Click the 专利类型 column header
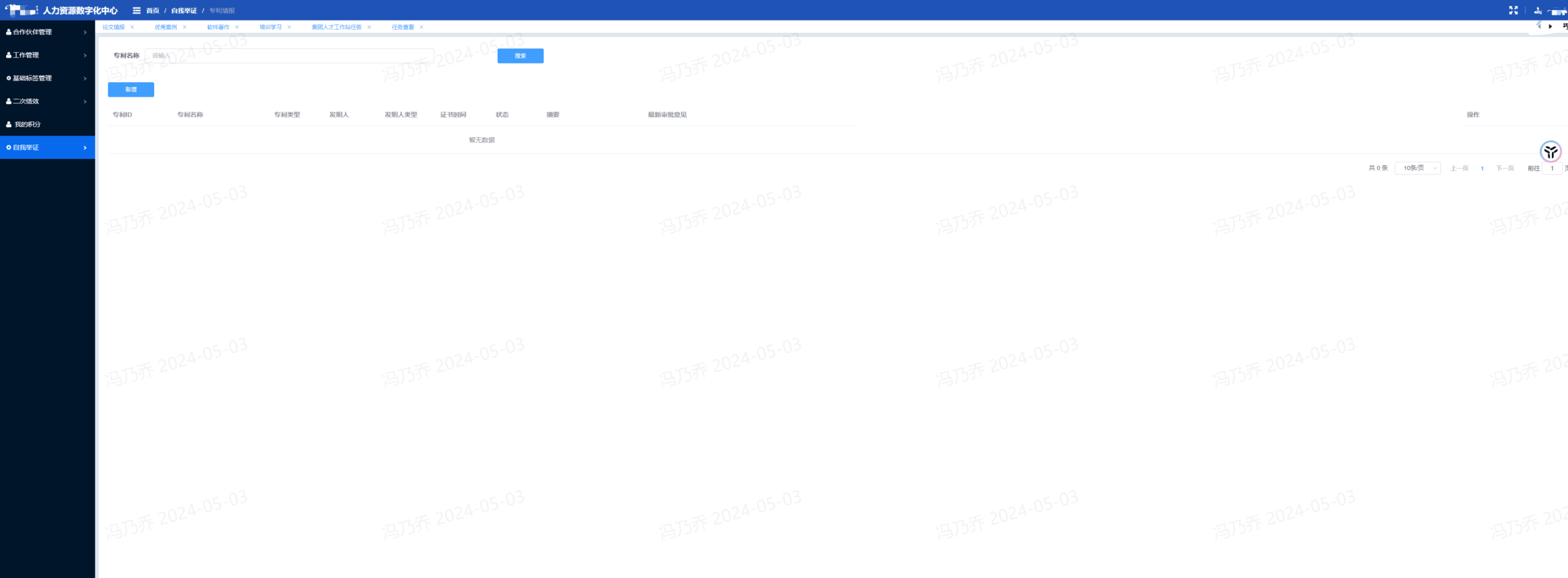 click(x=287, y=115)
